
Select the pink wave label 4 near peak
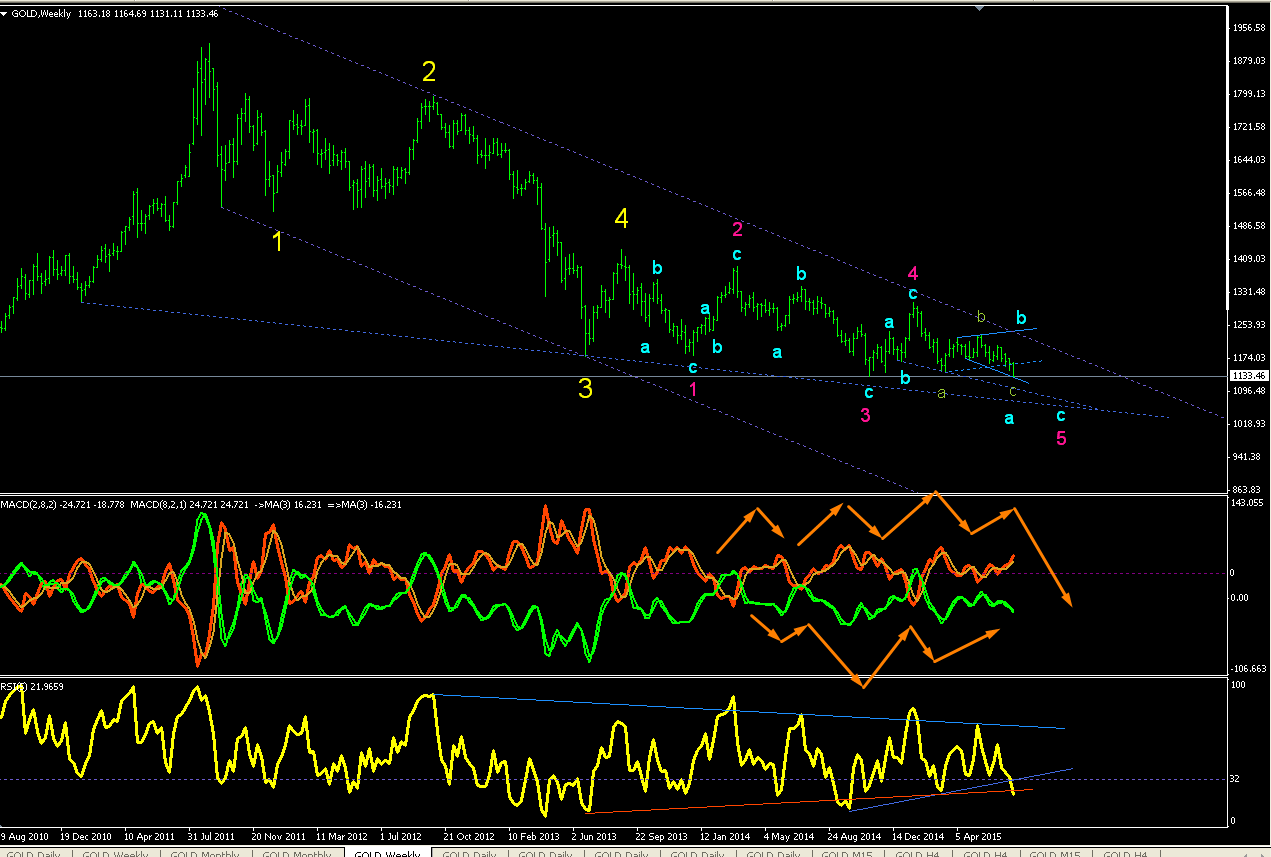point(912,273)
